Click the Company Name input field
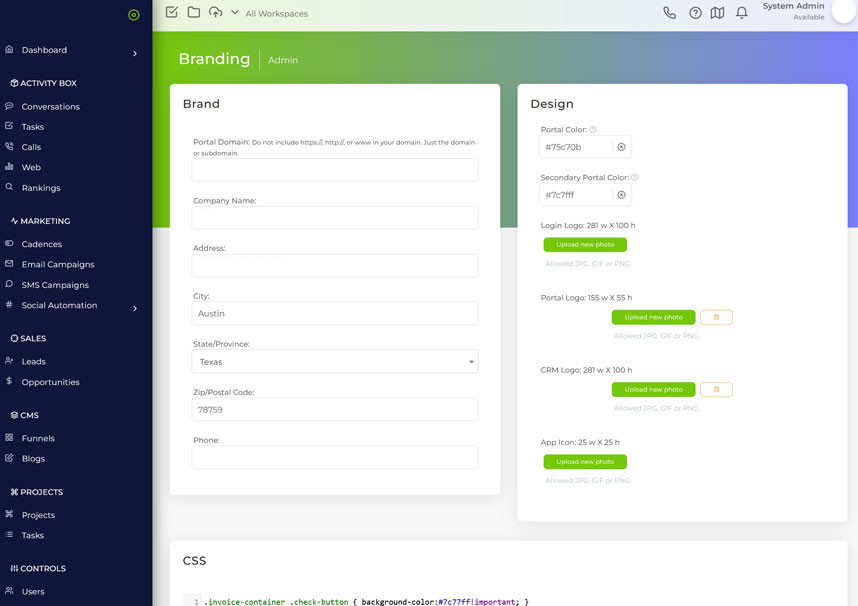The image size is (858, 606). pyautogui.click(x=334, y=218)
